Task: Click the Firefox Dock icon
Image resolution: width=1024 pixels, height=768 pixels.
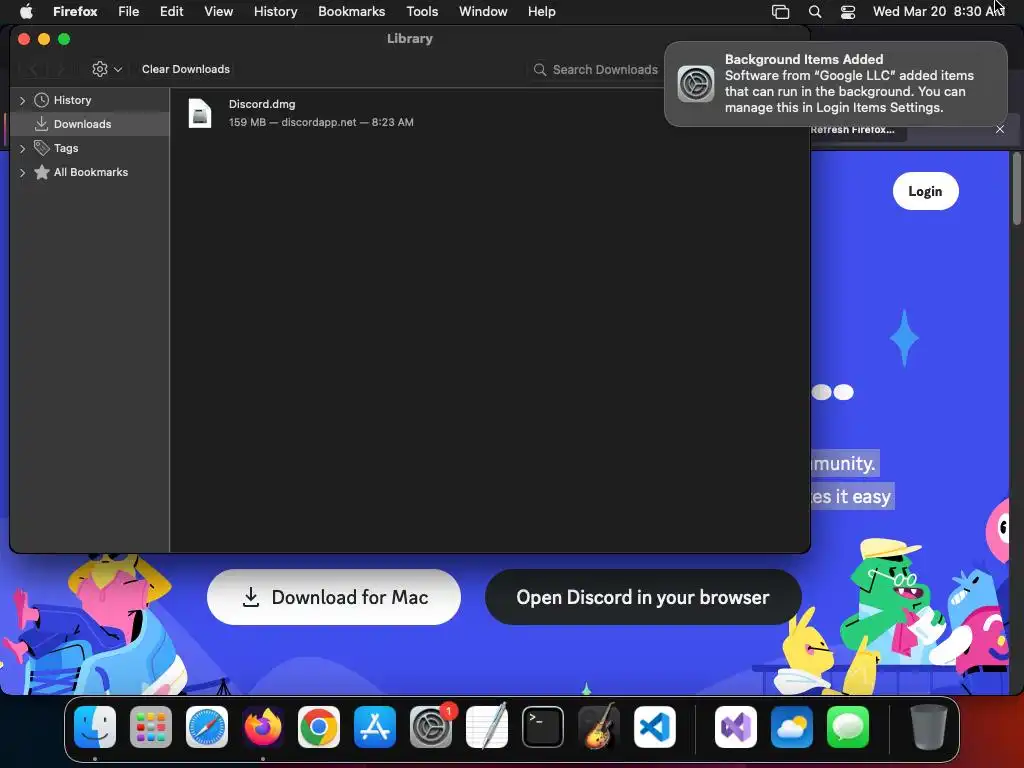Action: (x=263, y=727)
